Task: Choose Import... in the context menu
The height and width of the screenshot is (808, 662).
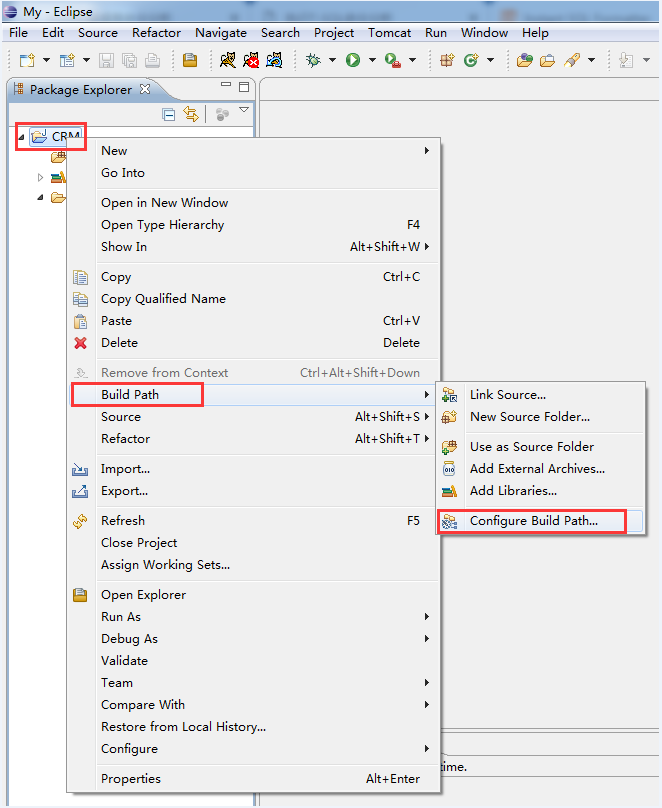Action: pyautogui.click(x=254, y=469)
